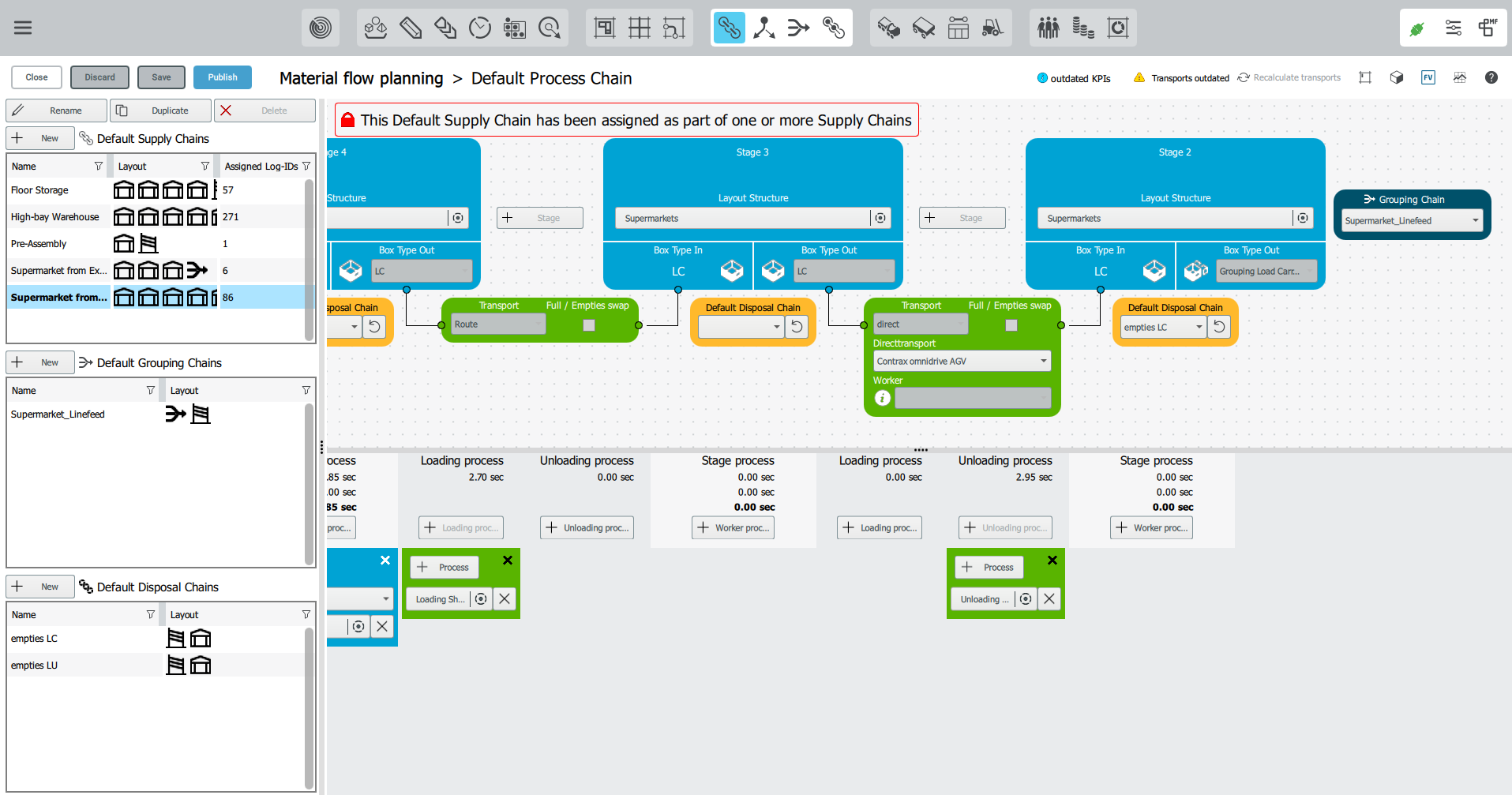Click the forklift icon in the top toolbar
Image resolution: width=1512 pixels, height=795 pixels.
click(992, 28)
